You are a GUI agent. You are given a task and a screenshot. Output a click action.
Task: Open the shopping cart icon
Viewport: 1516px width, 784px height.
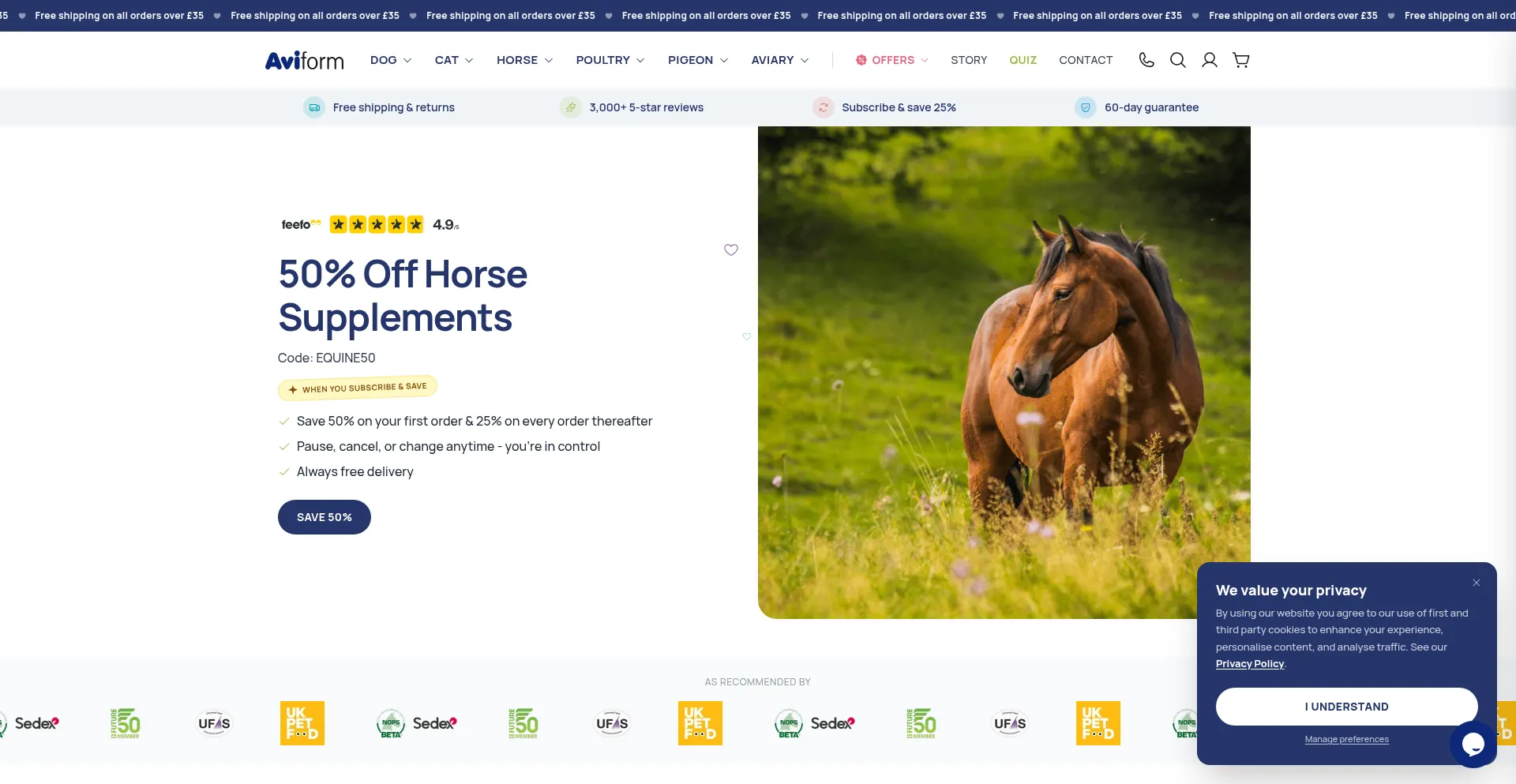coord(1241,60)
